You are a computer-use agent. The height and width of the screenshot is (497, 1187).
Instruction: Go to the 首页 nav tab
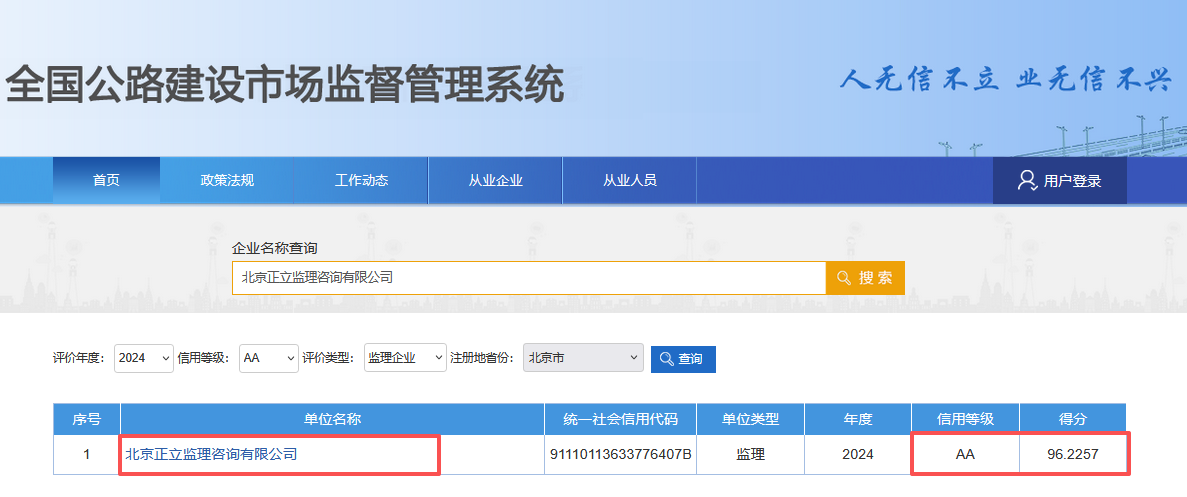(x=106, y=180)
